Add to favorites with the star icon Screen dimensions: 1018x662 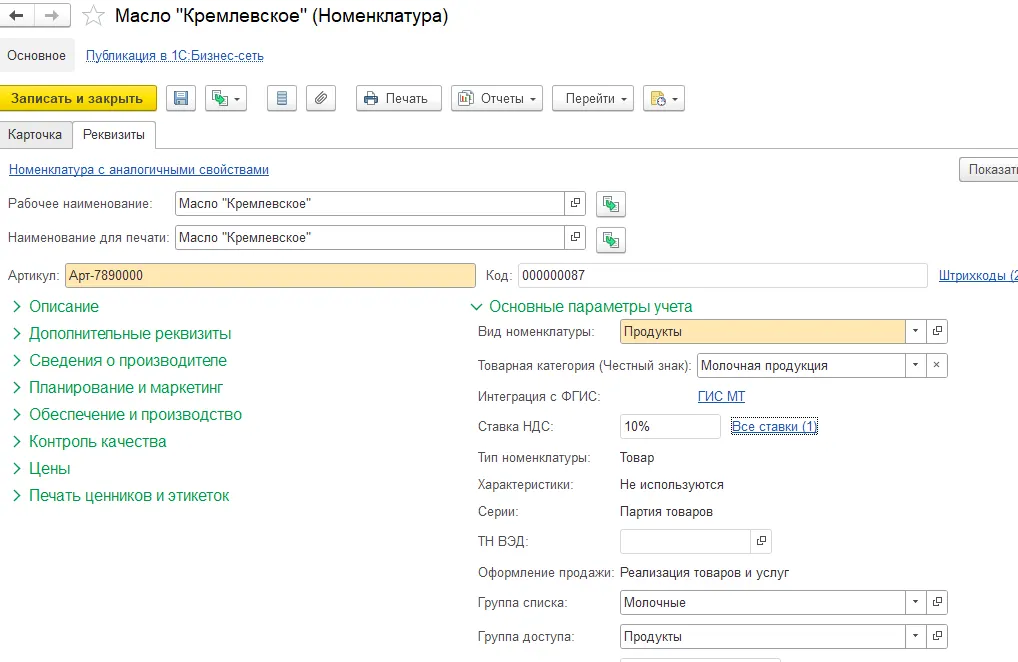pyautogui.click(x=93, y=16)
